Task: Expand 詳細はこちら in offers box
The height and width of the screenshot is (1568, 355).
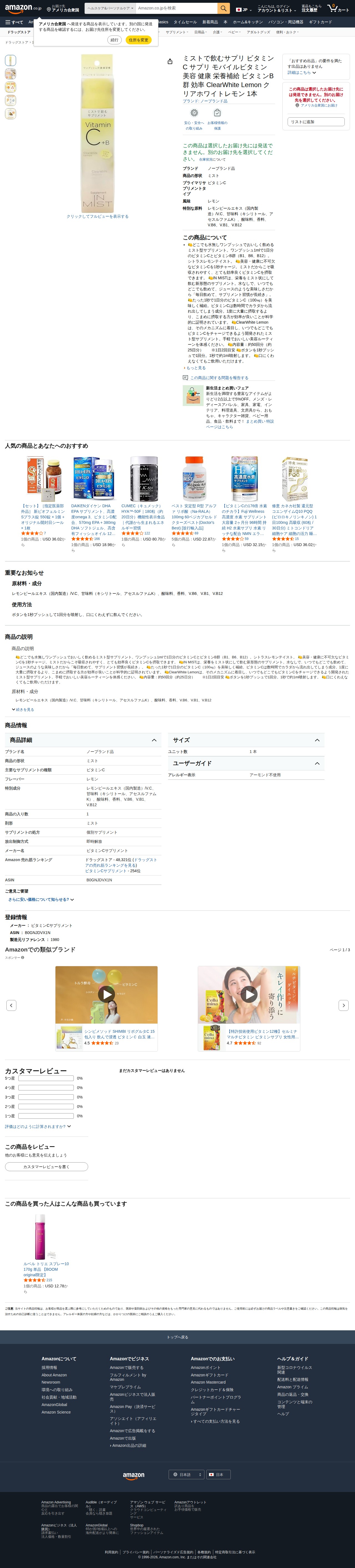Action: pyautogui.click(x=301, y=72)
